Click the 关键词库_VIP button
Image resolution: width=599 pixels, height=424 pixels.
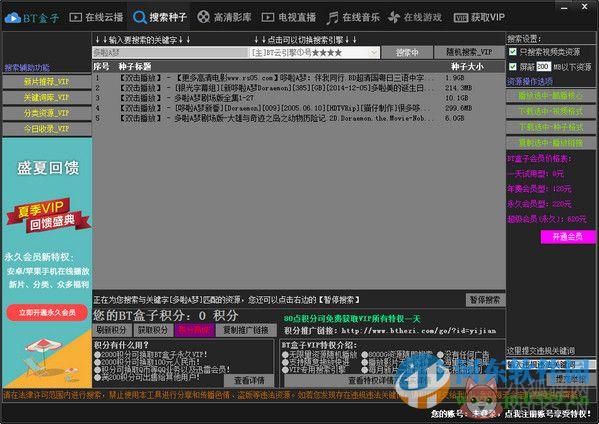[47, 97]
